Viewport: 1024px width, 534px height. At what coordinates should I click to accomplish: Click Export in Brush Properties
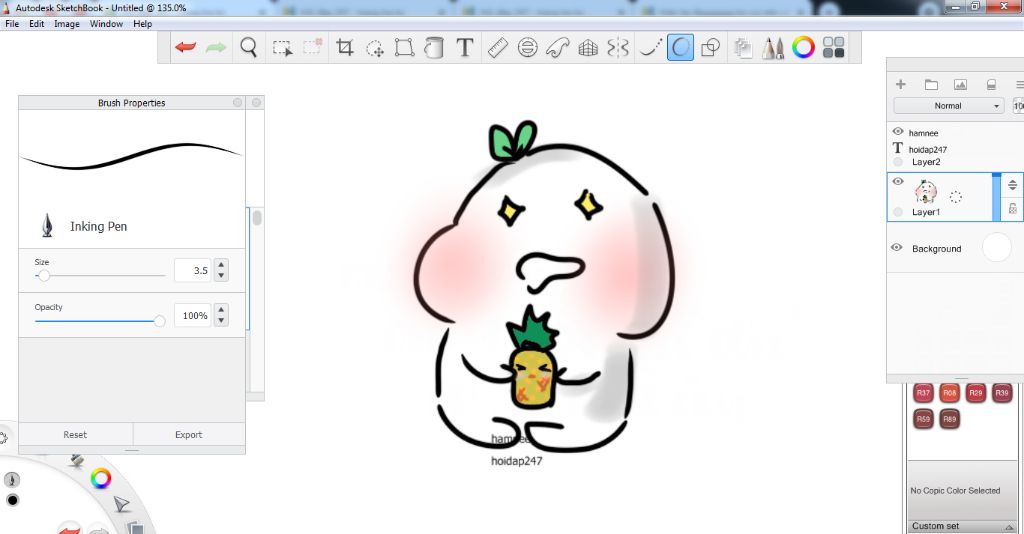189,435
